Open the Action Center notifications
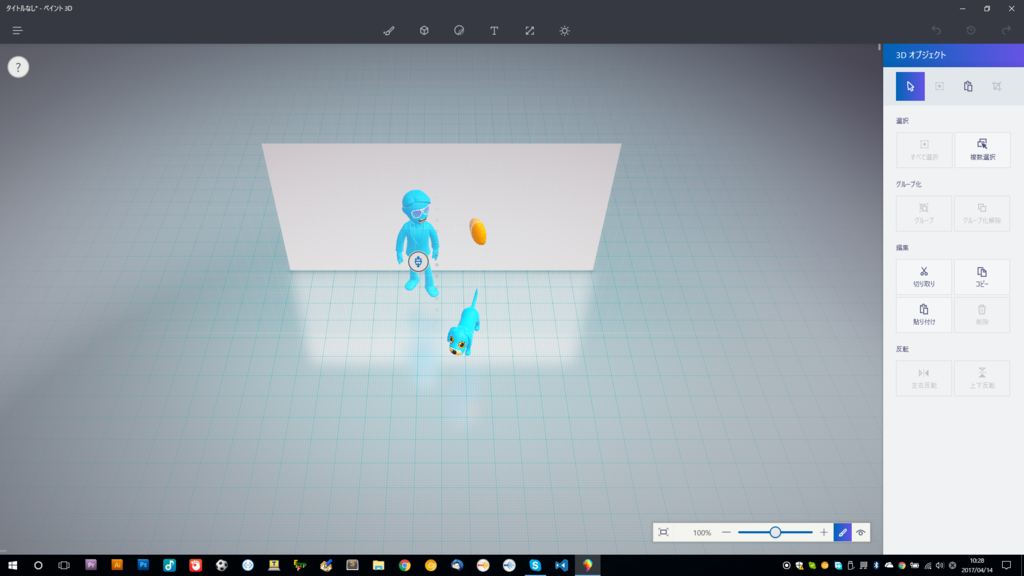Viewport: 1024px width, 576px height. click(x=1006, y=565)
